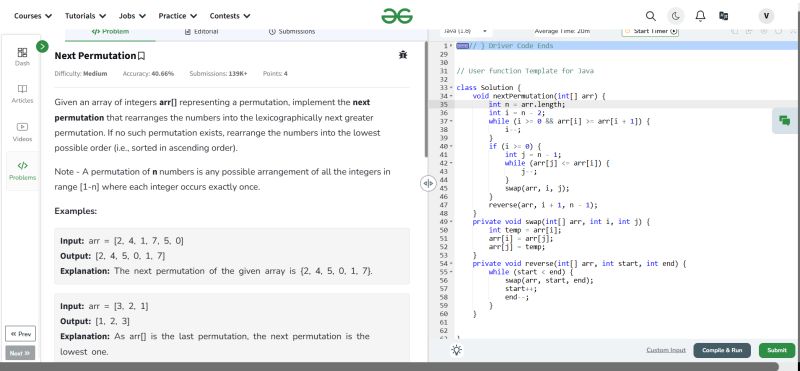
Task: Collapse the fold arrow at line 1
Action: coord(451,45)
